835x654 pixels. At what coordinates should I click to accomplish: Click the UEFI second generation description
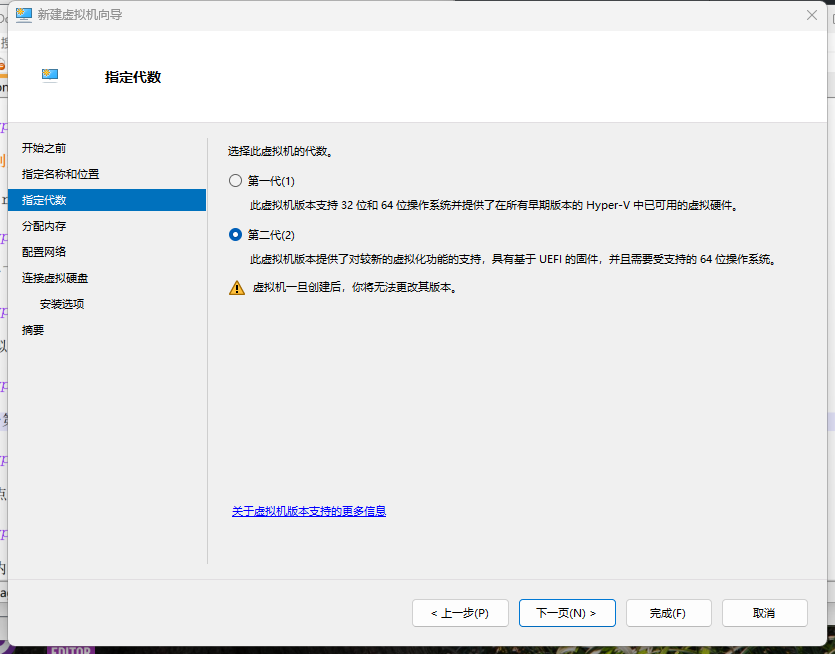[514, 259]
